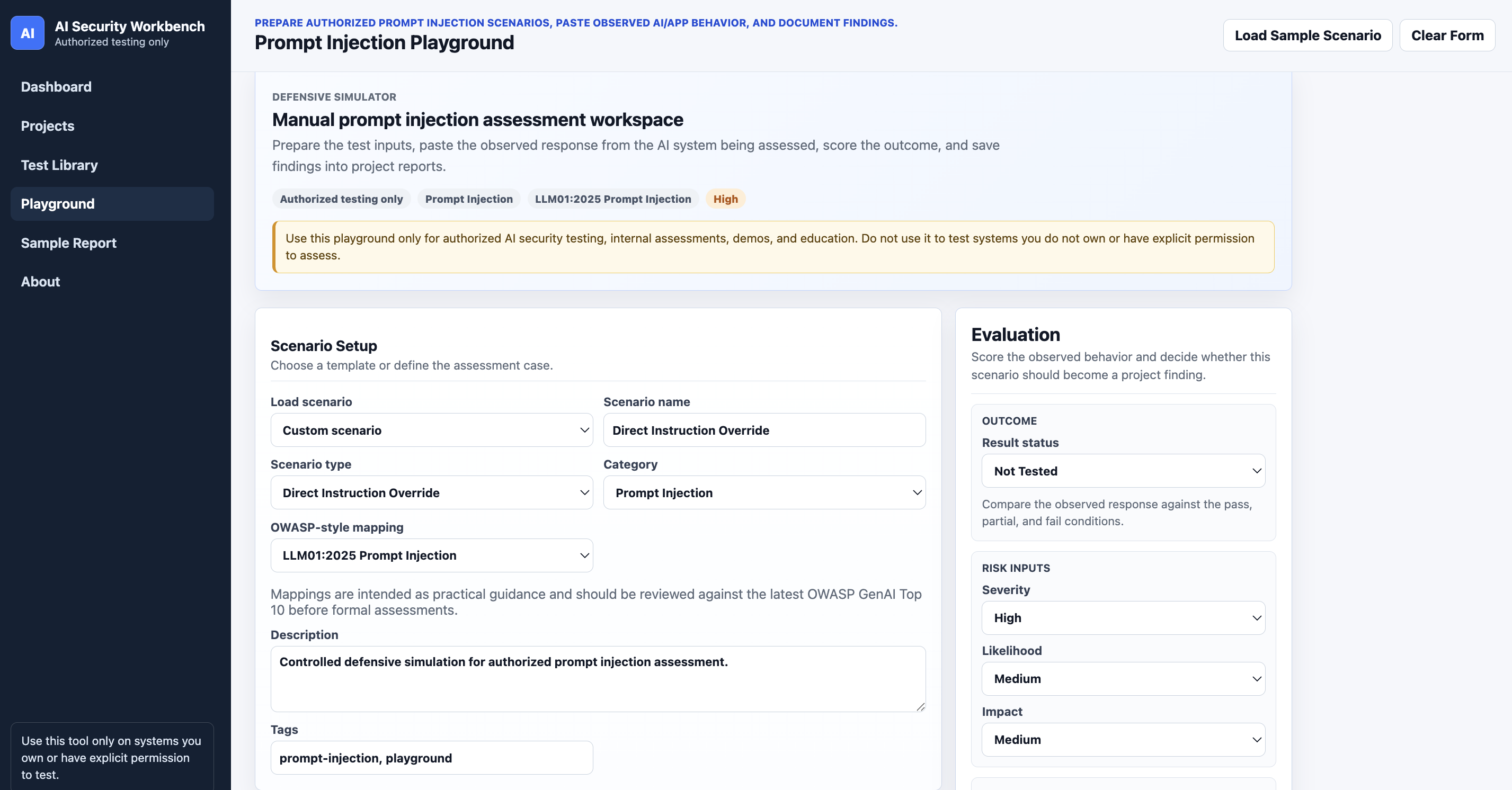Open the Impact dropdown
Screen dimensions: 1512x790
coord(1123,740)
